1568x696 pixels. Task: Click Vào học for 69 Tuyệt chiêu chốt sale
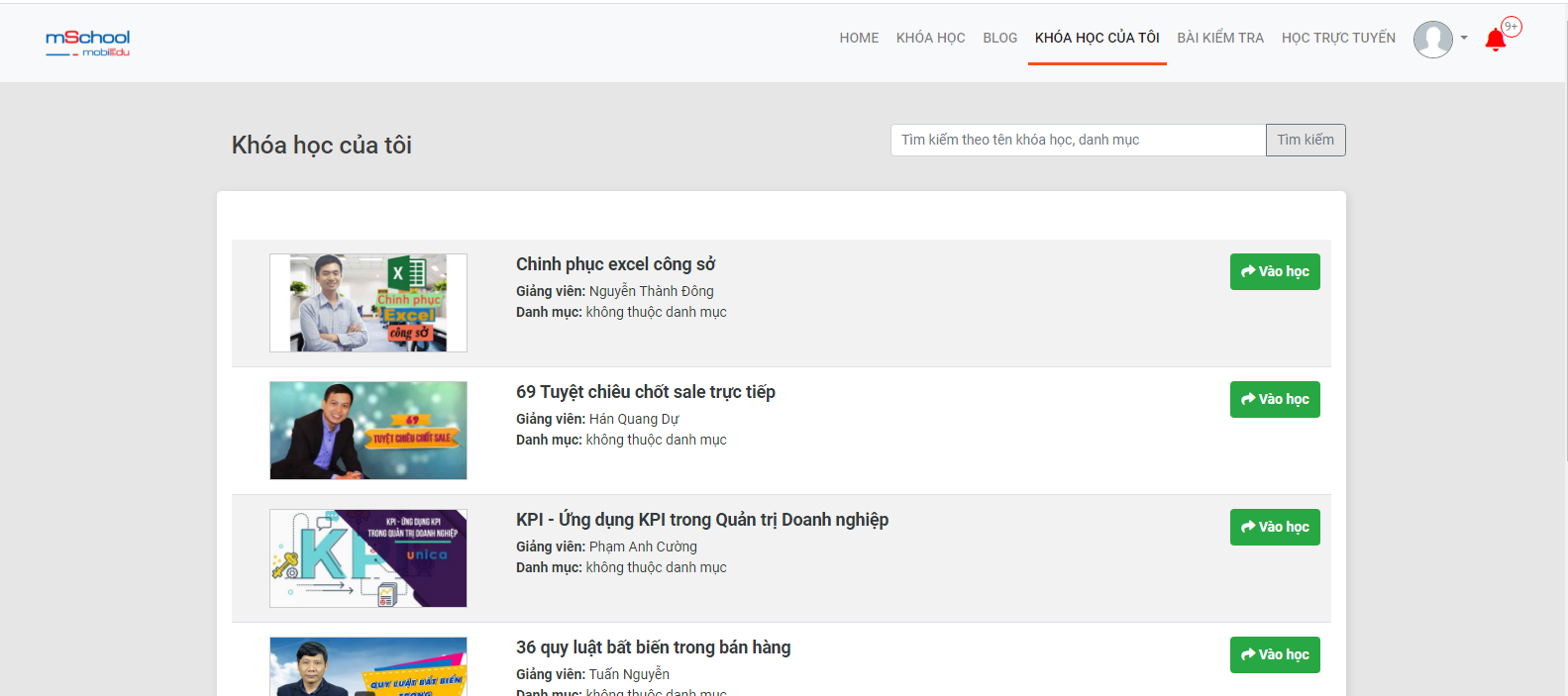point(1275,399)
